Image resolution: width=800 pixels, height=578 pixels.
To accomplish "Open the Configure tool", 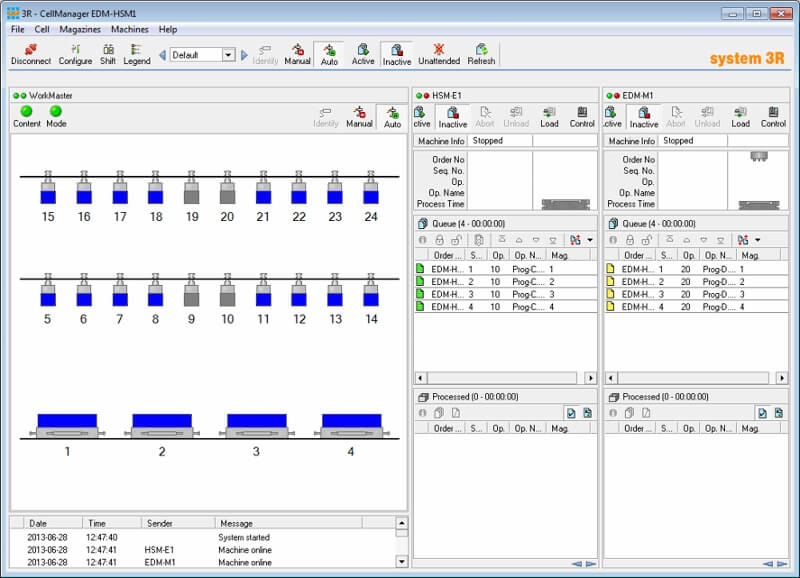I will [x=75, y=54].
